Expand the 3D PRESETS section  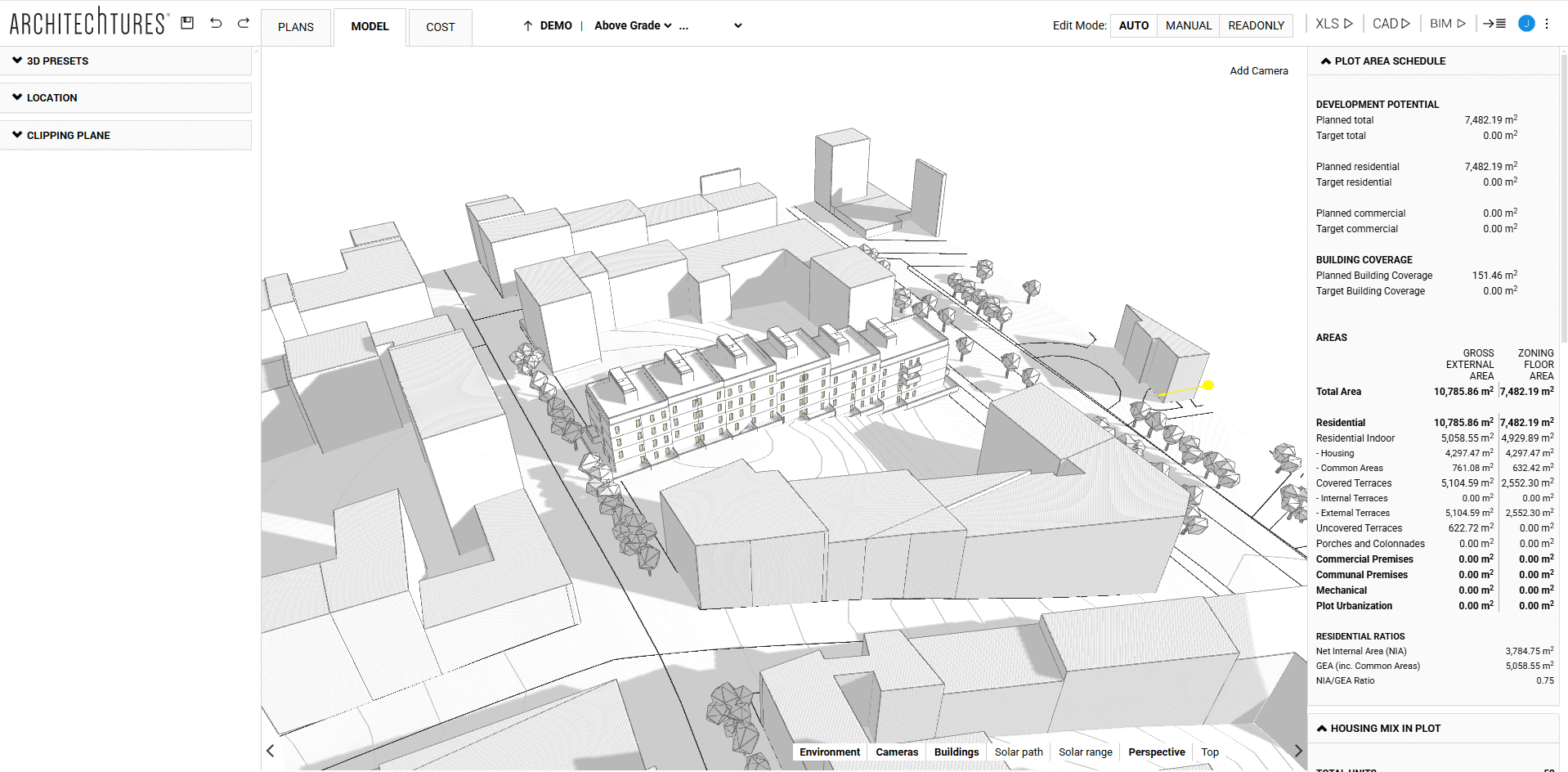tap(57, 61)
